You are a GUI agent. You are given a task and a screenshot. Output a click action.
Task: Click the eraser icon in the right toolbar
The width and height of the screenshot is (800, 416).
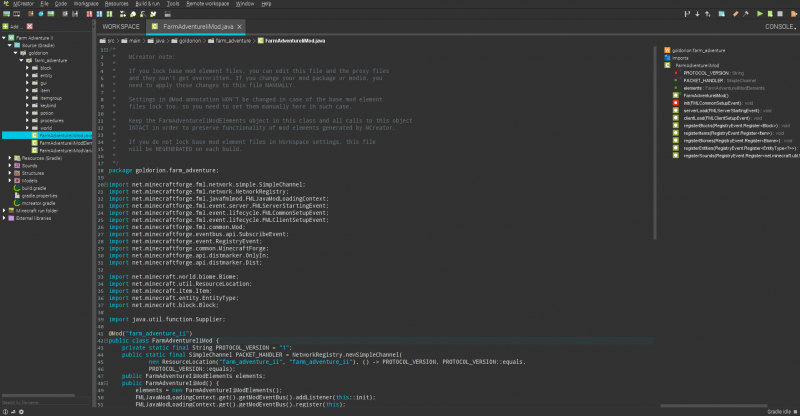[x=735, y=14]
